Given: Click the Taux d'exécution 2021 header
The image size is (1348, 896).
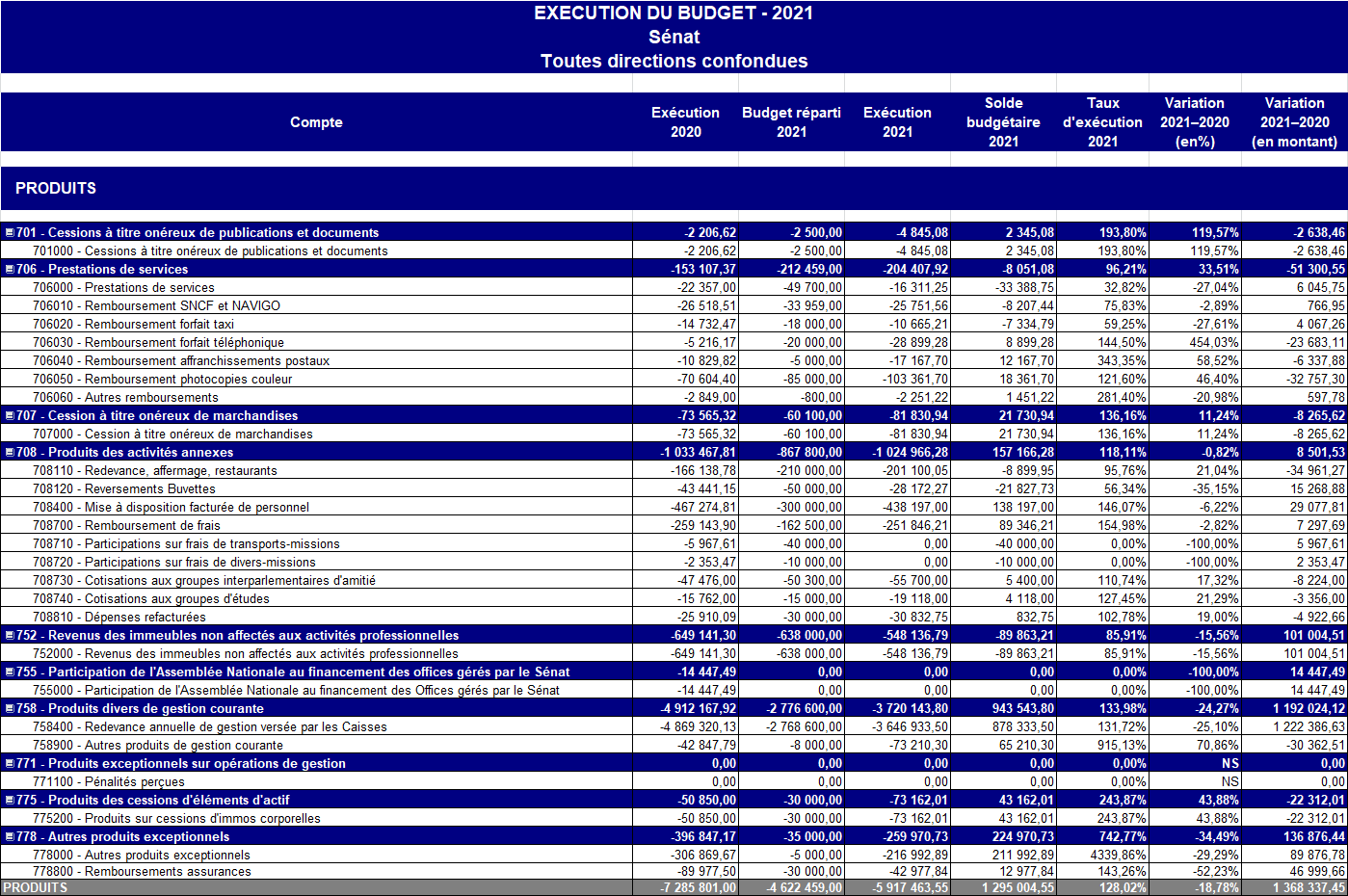Looking at the screenshot, I should [x=1102, y=122].
